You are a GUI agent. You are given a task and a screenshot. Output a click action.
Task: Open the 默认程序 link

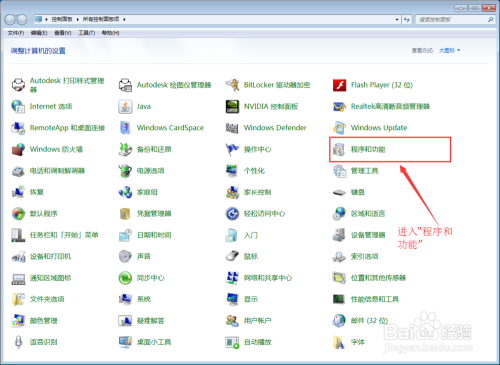[x=44, y=213]
